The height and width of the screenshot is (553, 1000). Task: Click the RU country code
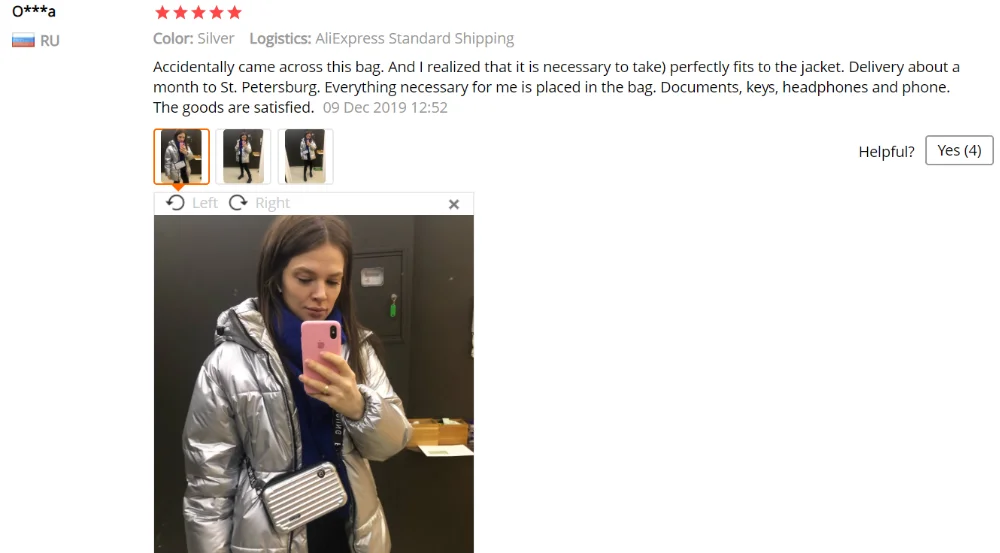[50, 41]
